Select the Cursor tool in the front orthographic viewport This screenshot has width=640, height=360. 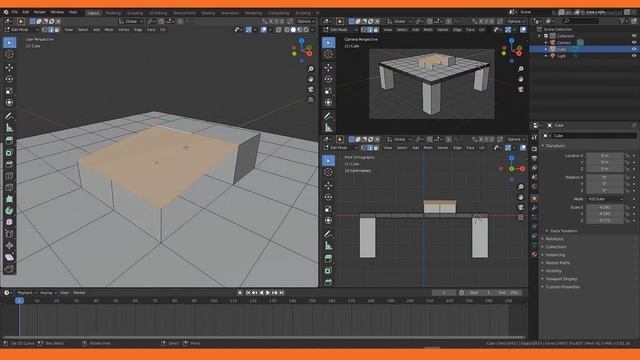tap(328, 172)
